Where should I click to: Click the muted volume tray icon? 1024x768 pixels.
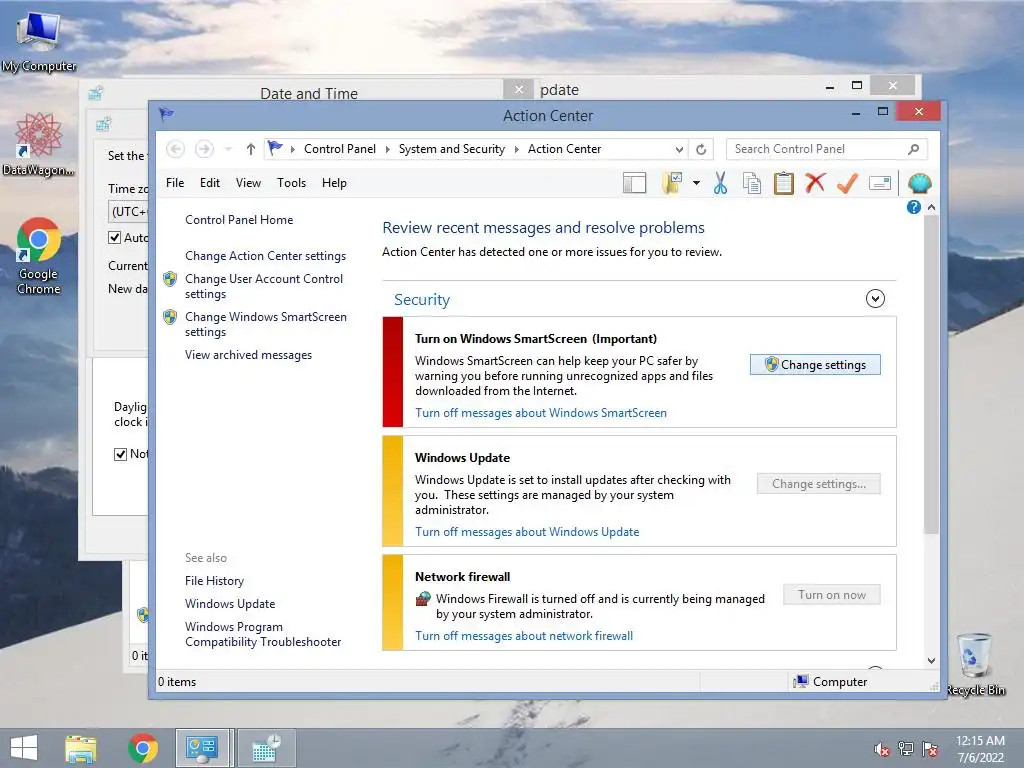(x=882, y=749)
